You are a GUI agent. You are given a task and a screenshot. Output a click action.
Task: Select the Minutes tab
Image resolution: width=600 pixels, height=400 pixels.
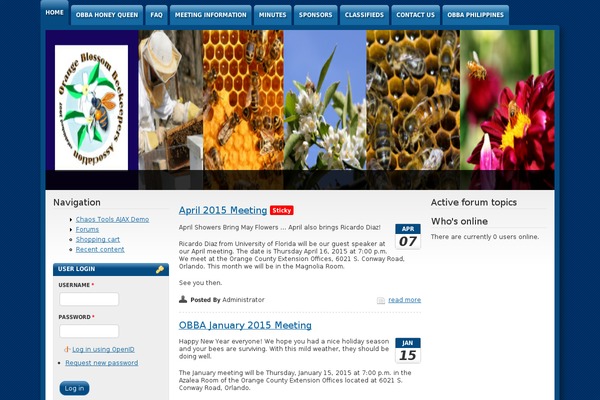click(x=272, y=15)
